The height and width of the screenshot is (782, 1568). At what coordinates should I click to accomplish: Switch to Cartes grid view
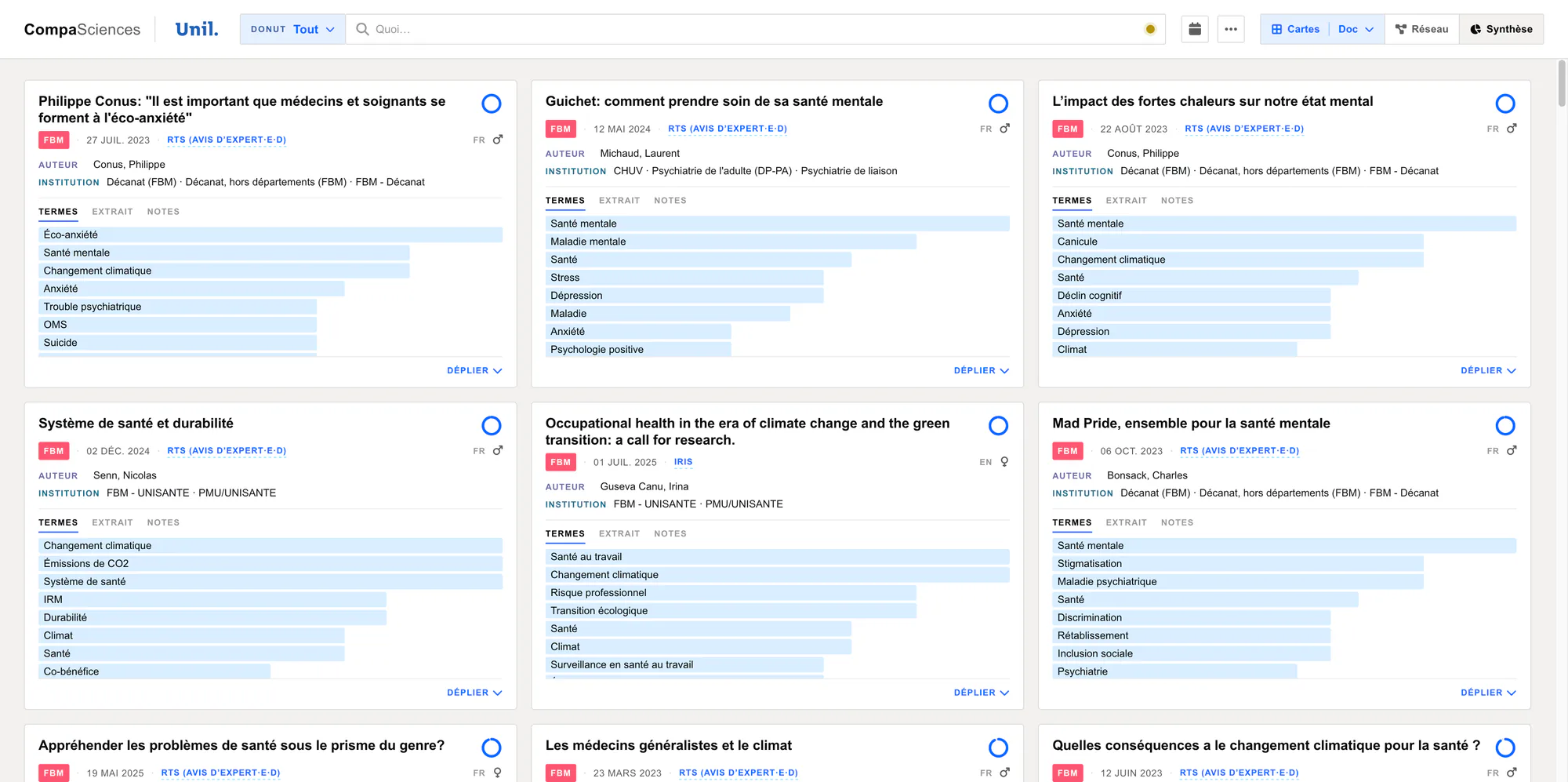tap(1295, 29)
